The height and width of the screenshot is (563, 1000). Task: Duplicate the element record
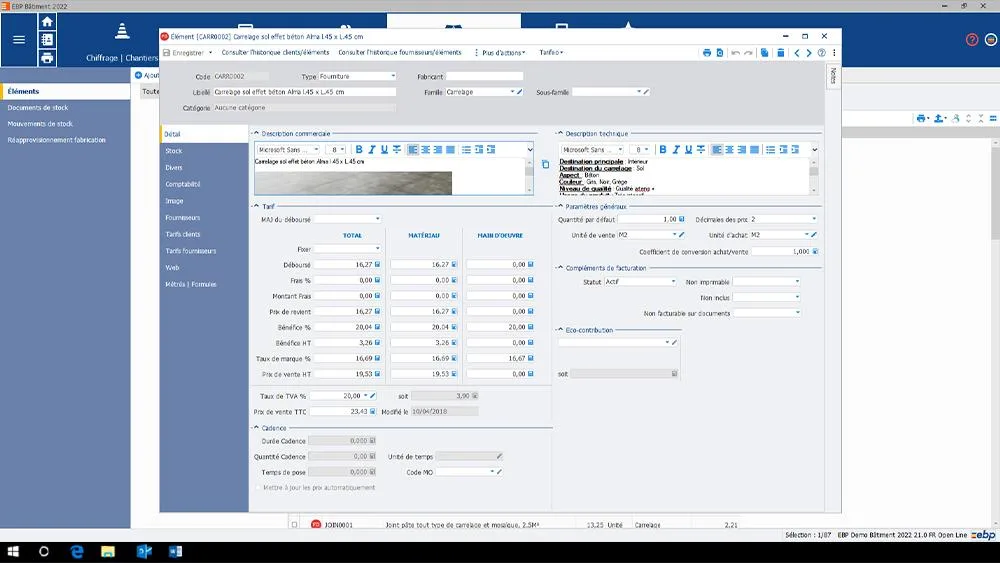[765, 53]
